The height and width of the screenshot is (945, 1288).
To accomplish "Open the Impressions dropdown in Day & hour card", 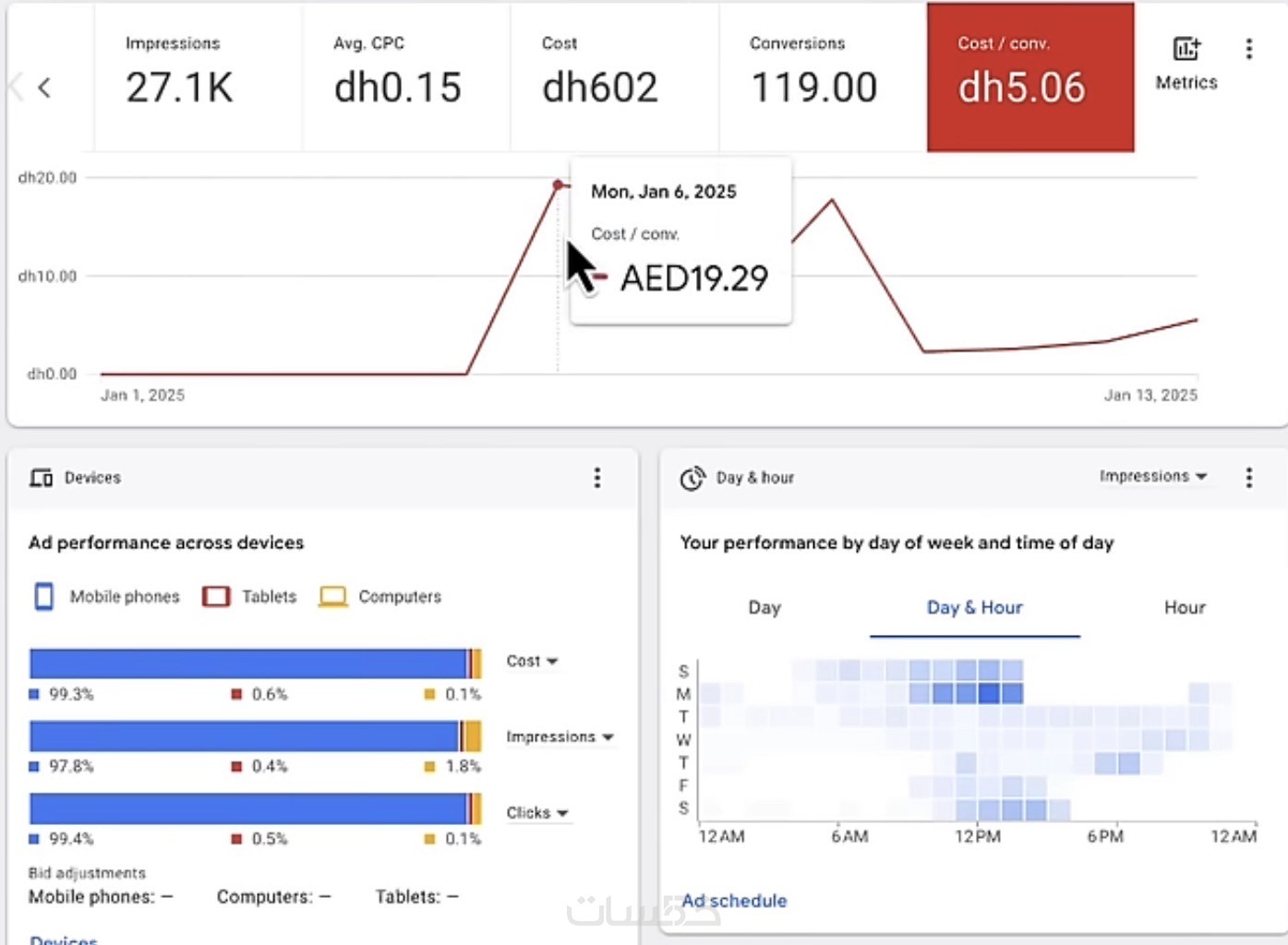I will (1153, 476).
